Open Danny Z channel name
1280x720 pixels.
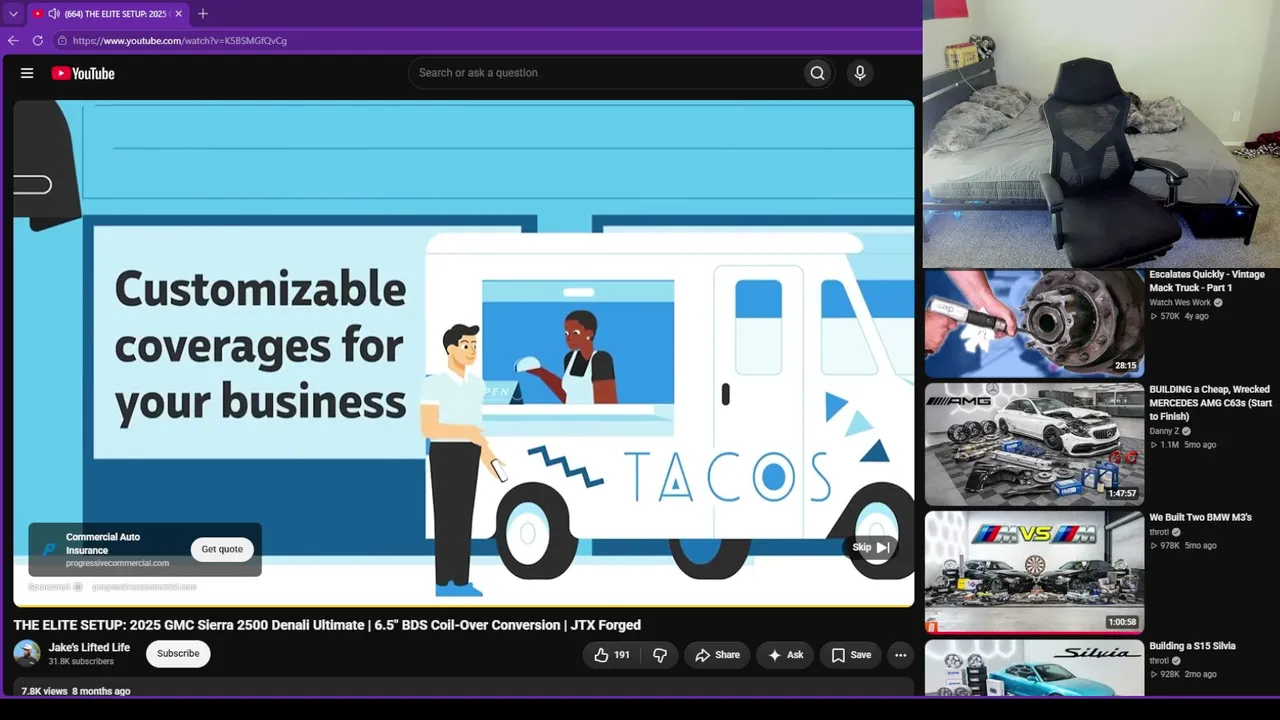tap(1164, 431)
